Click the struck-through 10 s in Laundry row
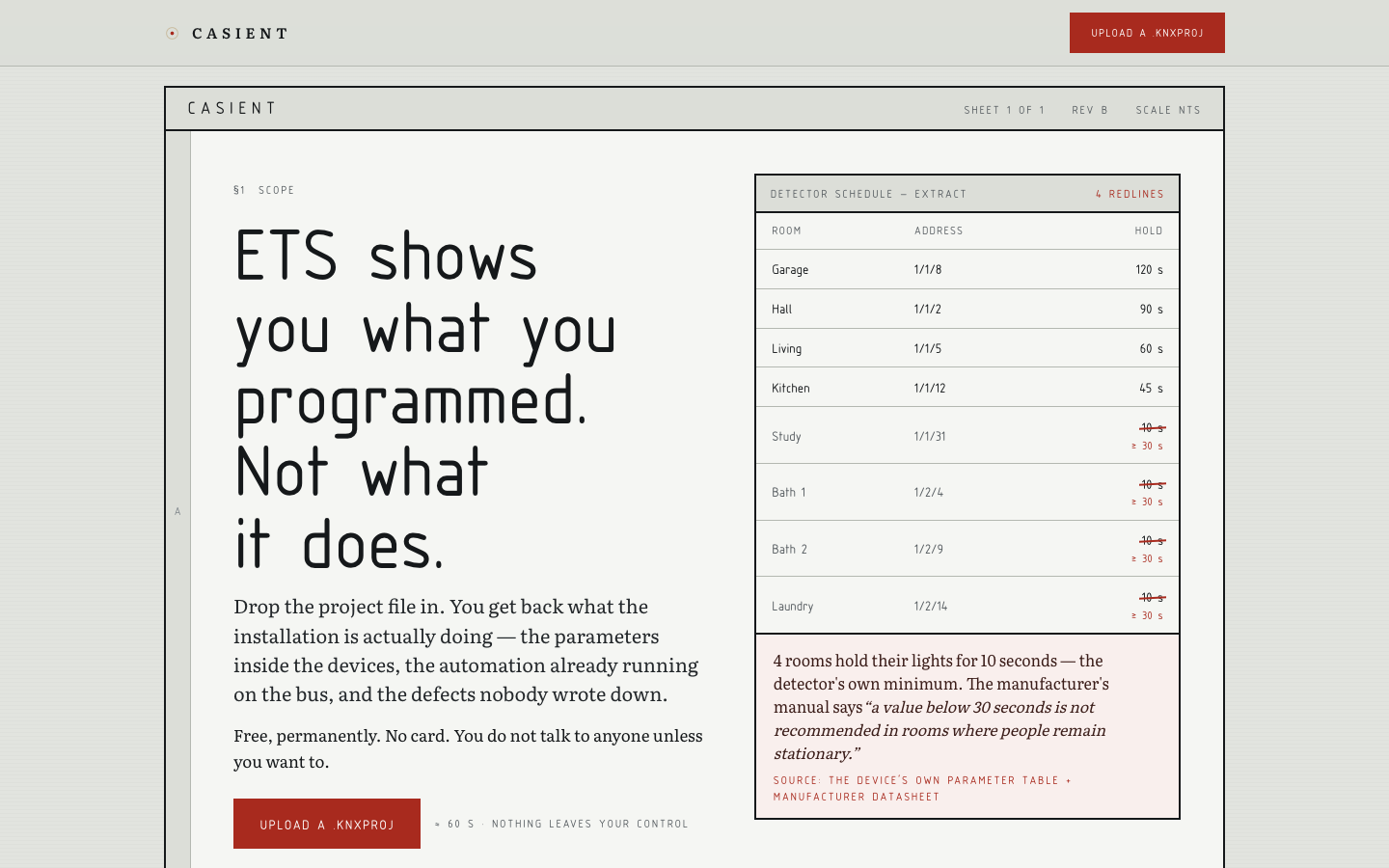 pos(1152,597)
